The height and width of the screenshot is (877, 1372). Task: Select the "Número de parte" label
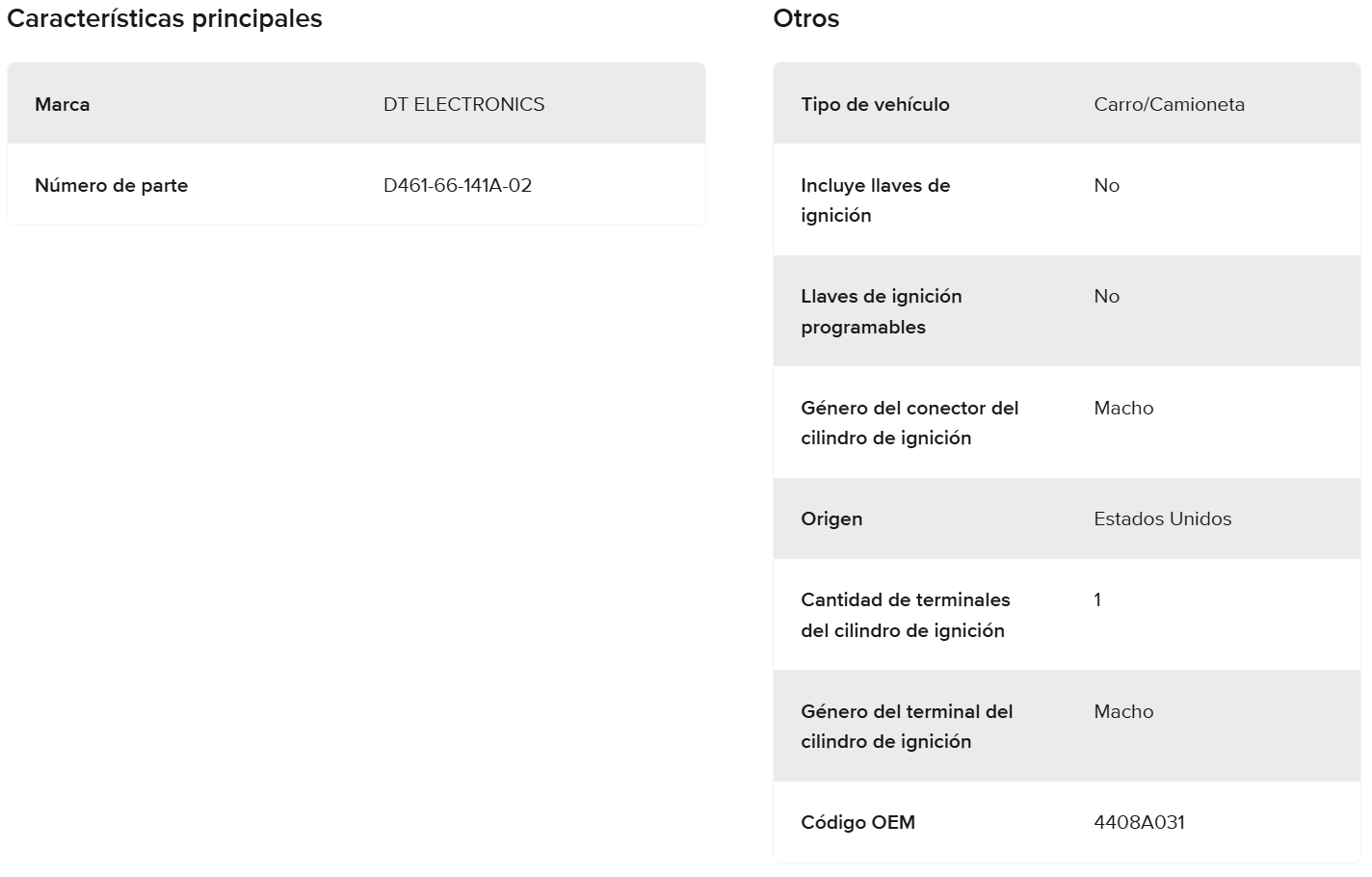click(111, 185)
